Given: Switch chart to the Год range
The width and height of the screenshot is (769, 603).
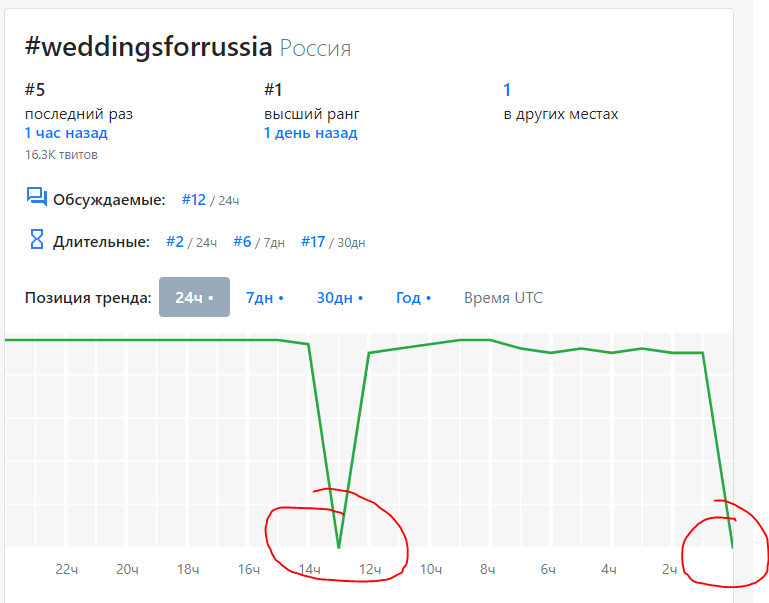Looking at the screenshot, I should pyautogui.click(x=413, y=298).
